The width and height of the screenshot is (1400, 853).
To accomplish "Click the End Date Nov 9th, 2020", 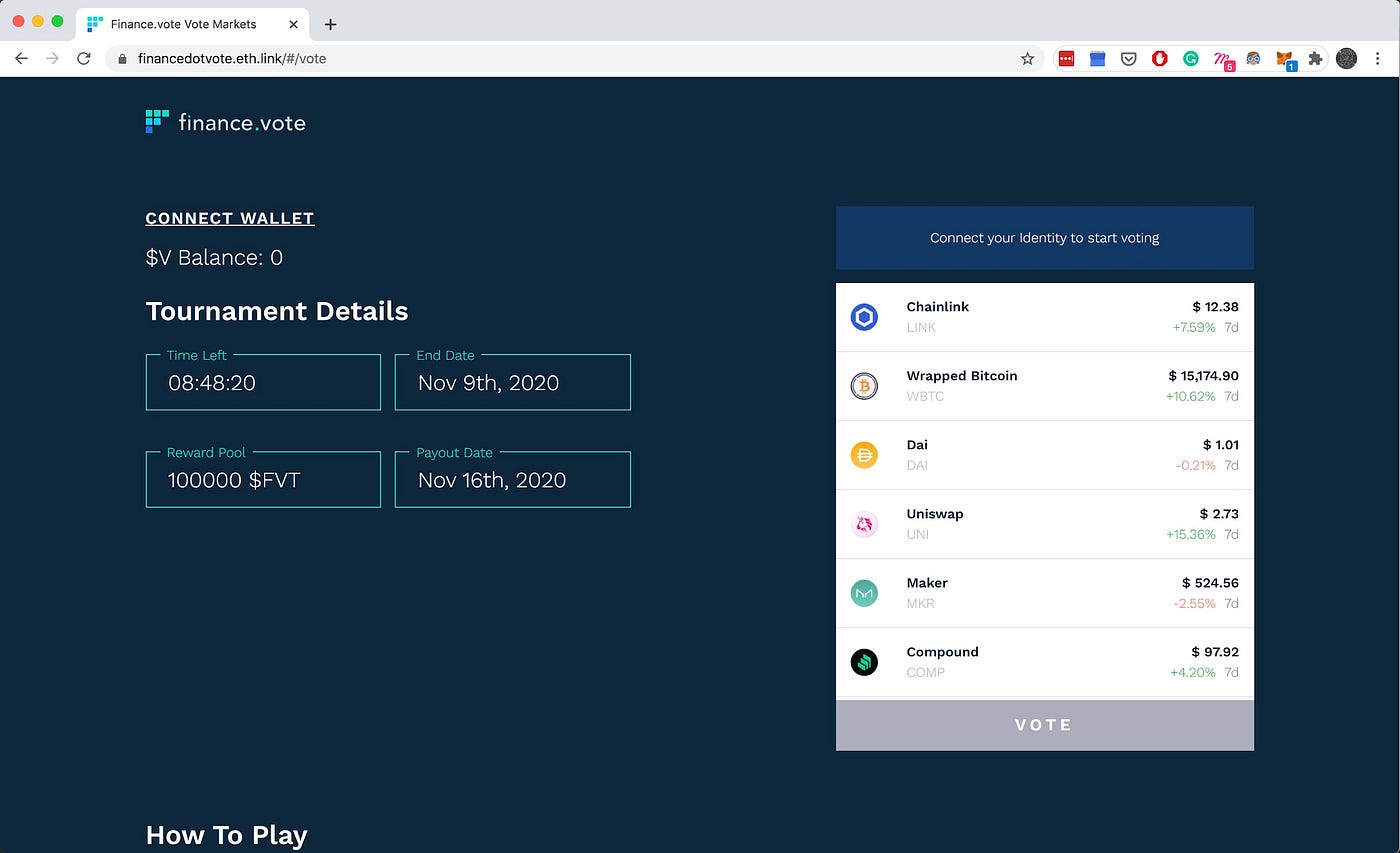I will (488, 383).
